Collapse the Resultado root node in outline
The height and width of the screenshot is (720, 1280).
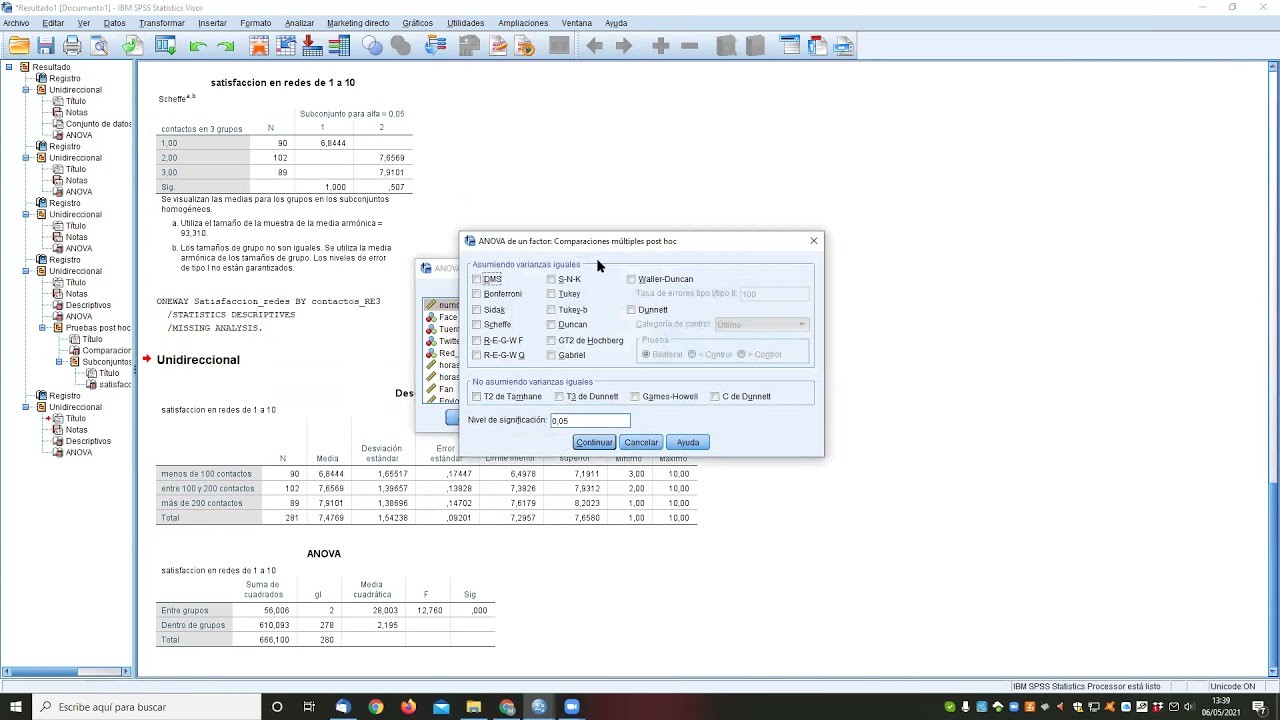pos(9,67)
